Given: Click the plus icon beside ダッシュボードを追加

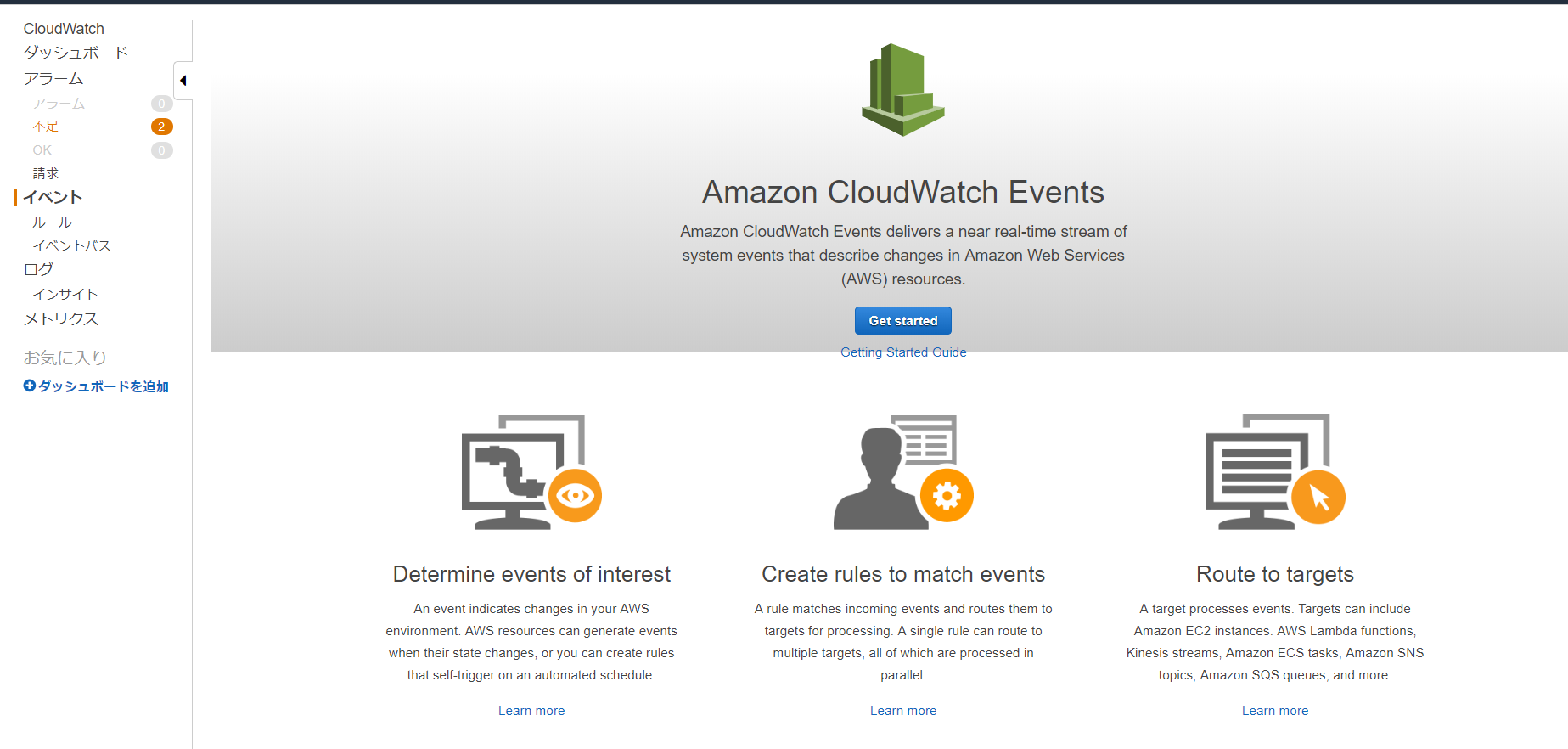Looking at the screenshot, I should [30, 386].
